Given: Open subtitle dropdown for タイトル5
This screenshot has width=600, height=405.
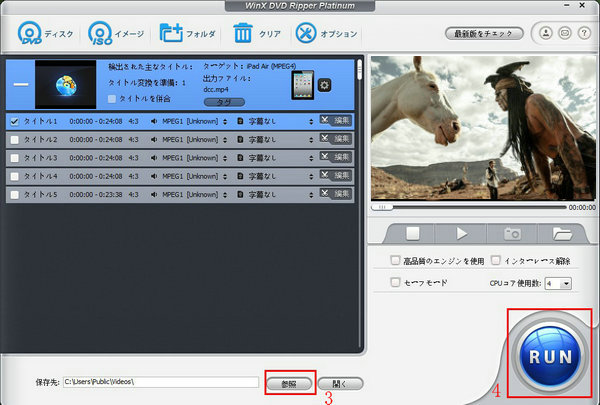Looking at the screenshot, I should tap(311, 195).
